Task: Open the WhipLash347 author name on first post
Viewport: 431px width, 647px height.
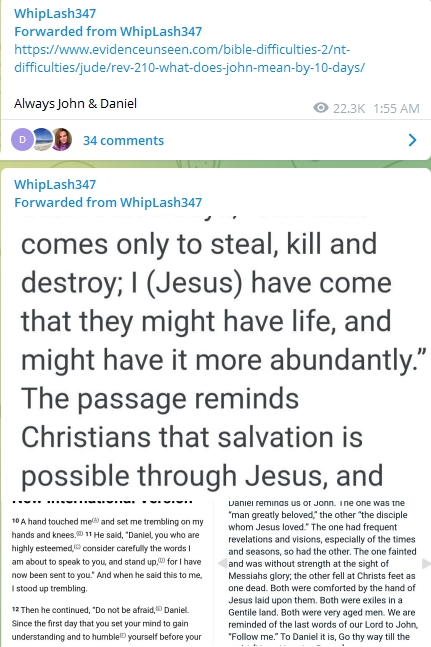Action: [x=55, y=13]
